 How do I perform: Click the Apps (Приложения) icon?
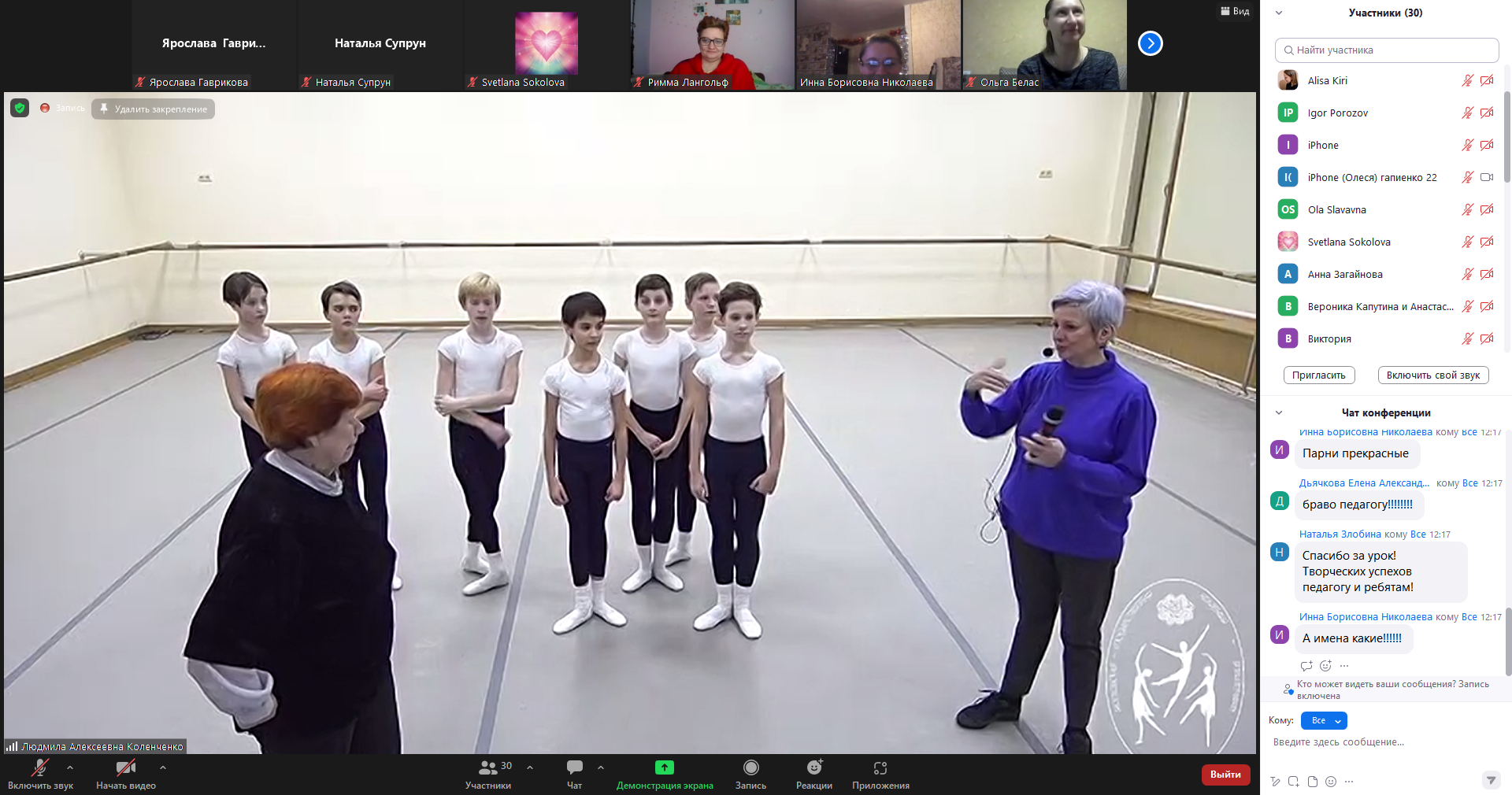tap(880, 768)
